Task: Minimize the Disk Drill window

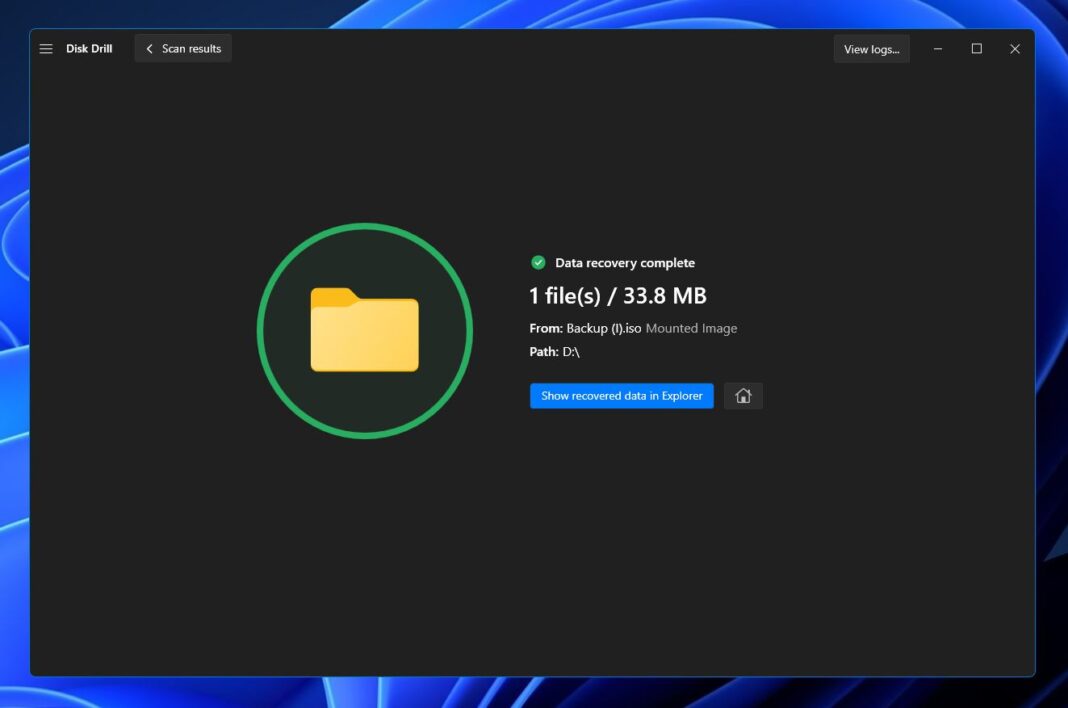Action: point(937,48)
